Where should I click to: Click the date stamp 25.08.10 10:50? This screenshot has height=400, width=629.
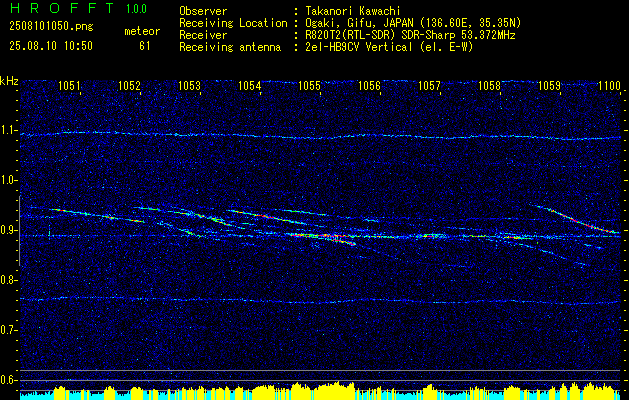click(x=51, y=46)
